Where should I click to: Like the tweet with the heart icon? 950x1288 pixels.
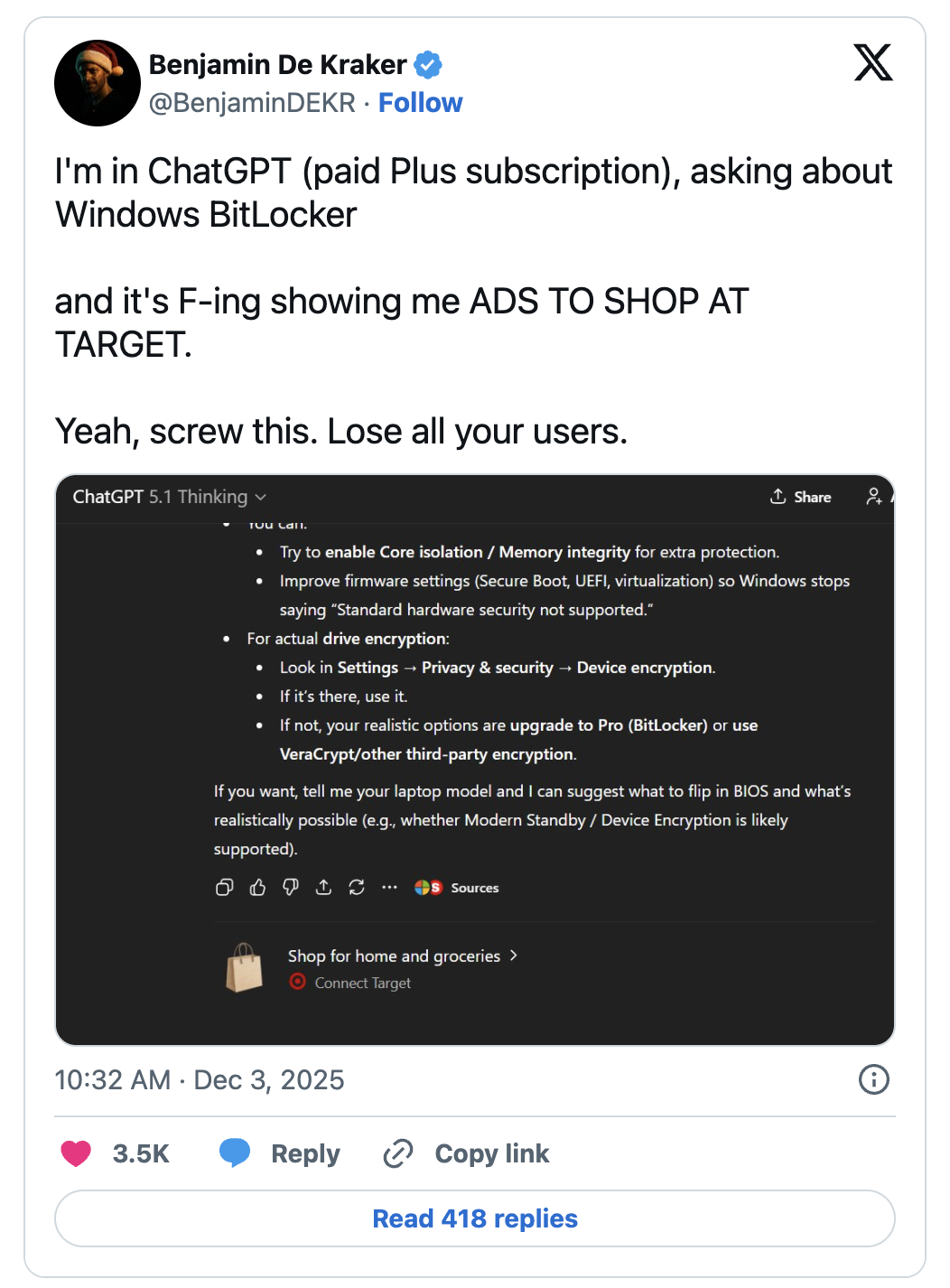click(x=76, y=1153)
